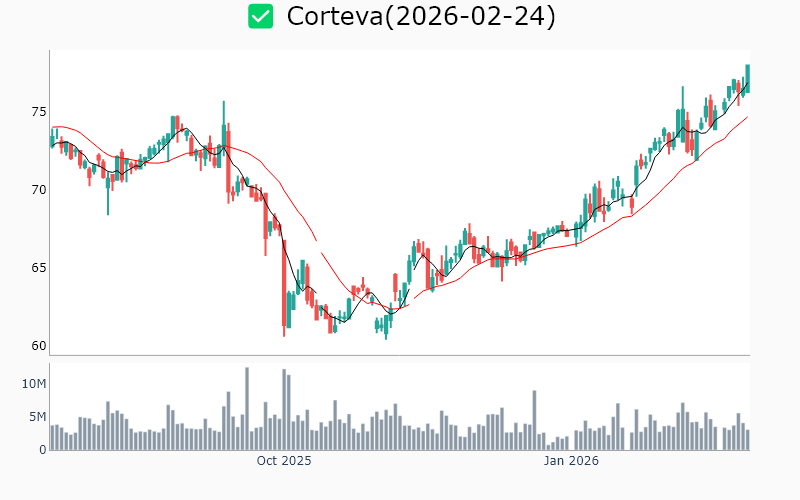Click the tallest bar in the volume chart
Viewport: 800px width, 500px height.
[x=247, y=409]
